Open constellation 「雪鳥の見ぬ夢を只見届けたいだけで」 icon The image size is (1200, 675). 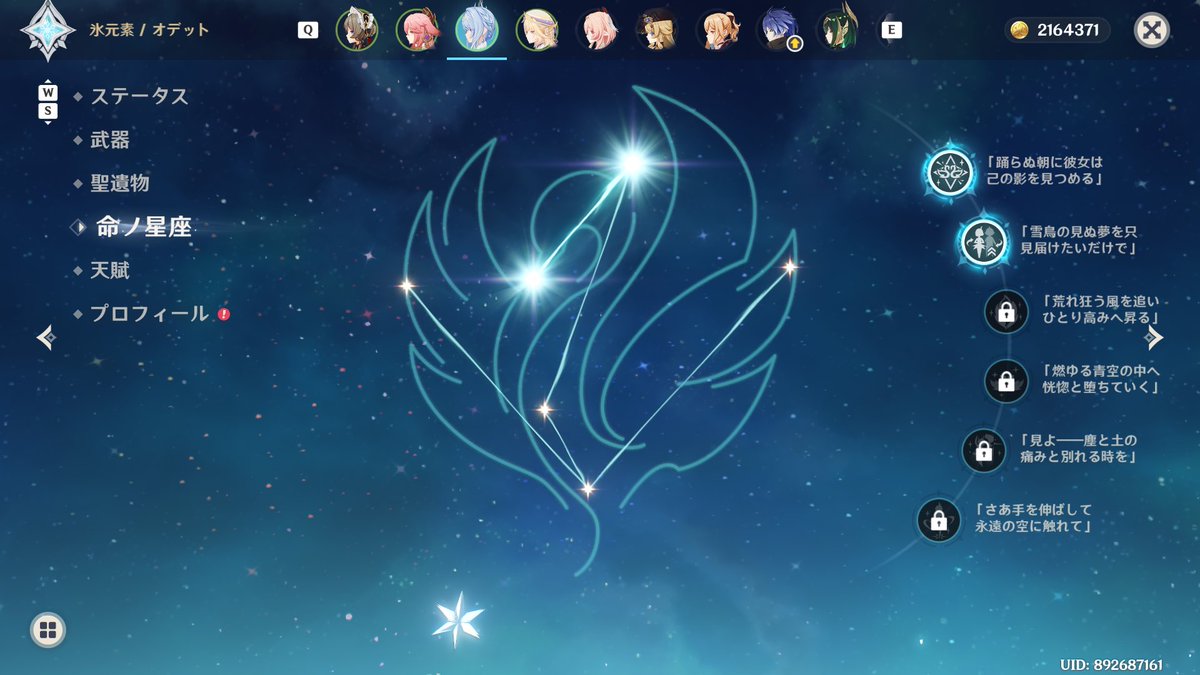click(985, 241)
